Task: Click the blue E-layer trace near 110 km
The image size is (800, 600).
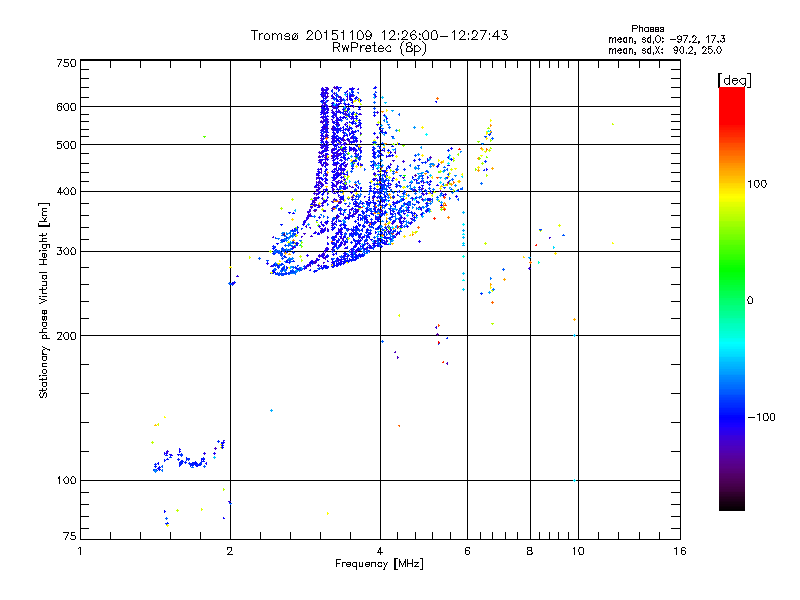Action: (x=189, y=459)
